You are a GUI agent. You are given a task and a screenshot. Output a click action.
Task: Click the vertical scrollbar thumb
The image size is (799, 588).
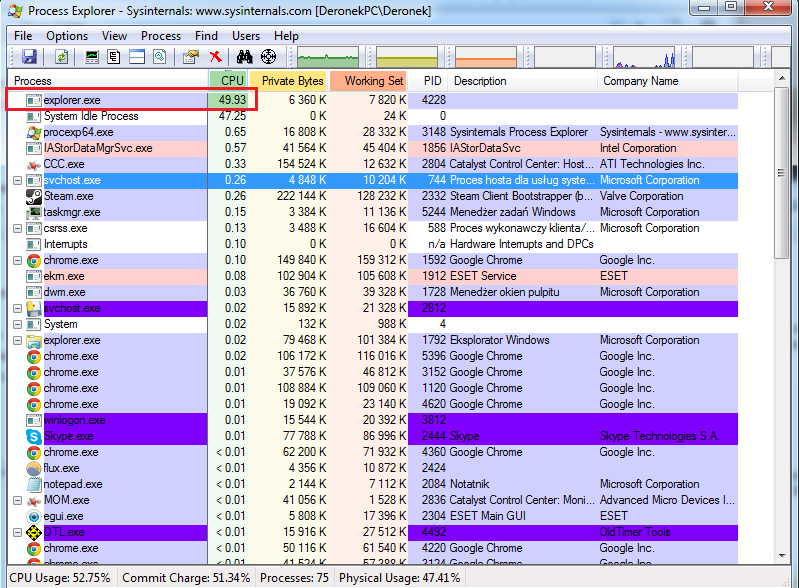click(782, 173)
